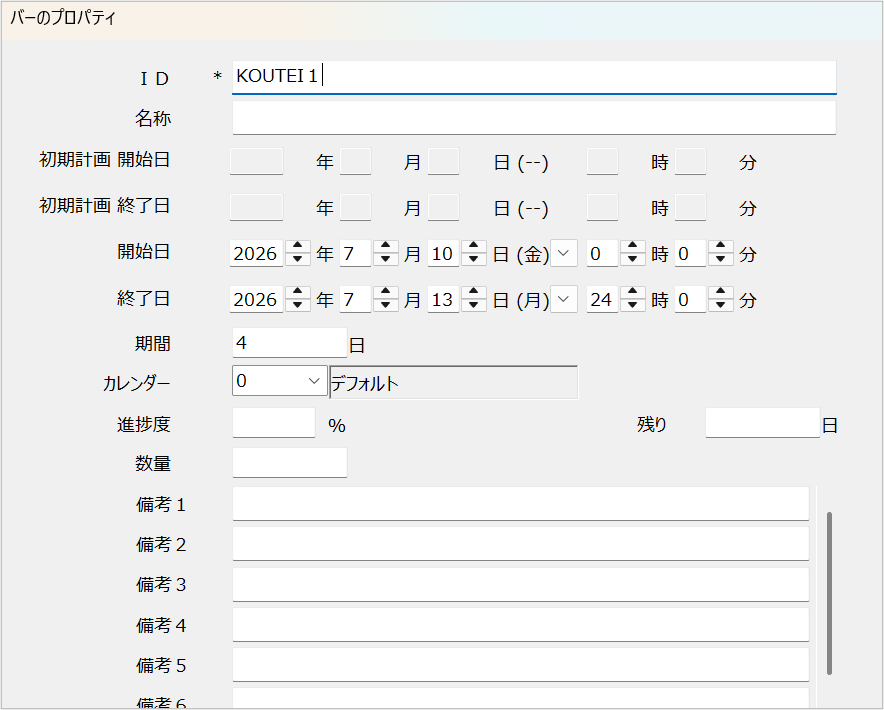Screen dimensions: 884x710
Task: Open the 終了日 date picker dropdown next to (月)
Action: pyautogui.click(x=564, y=299)
